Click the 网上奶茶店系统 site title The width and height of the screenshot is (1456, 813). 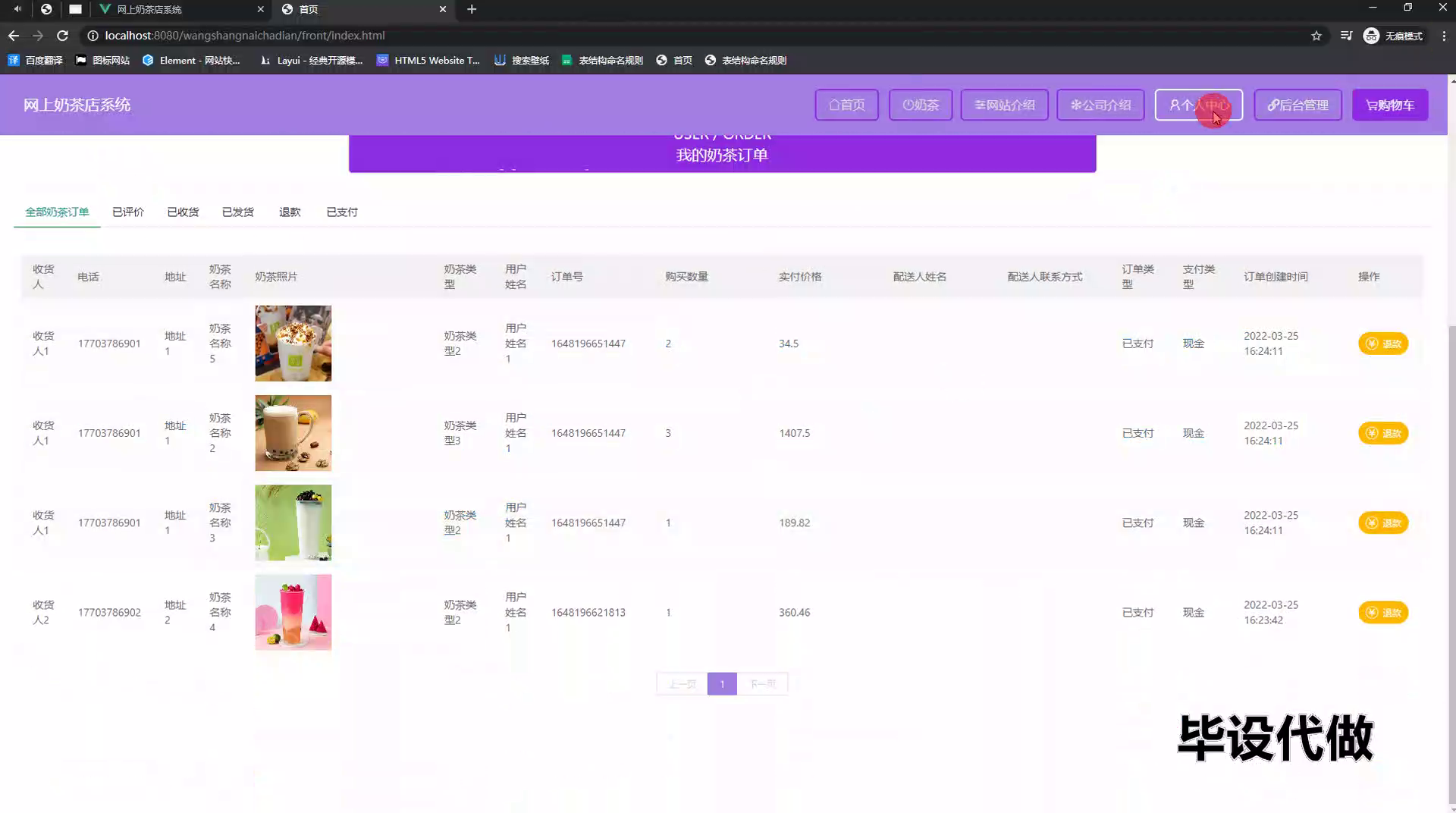[77, 105]
